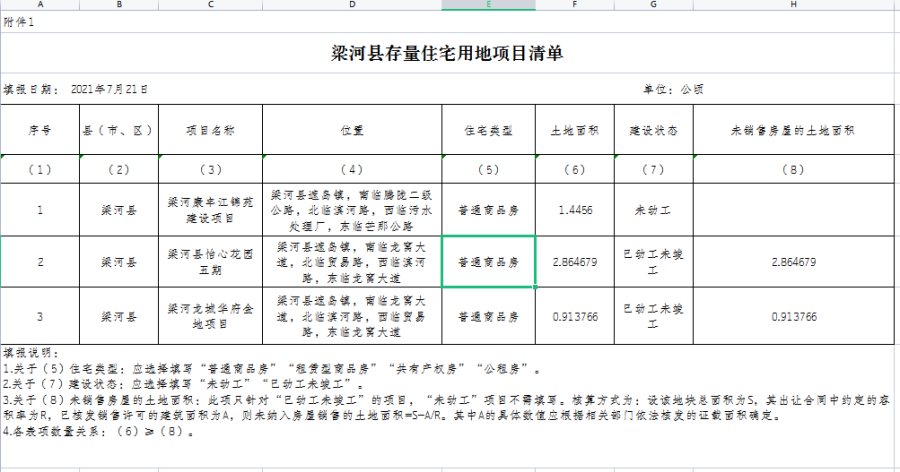Click 已动工未竣工 in row 3
Image resolution: width=900 pixels, height=472 pixels.
click(654, 316)
